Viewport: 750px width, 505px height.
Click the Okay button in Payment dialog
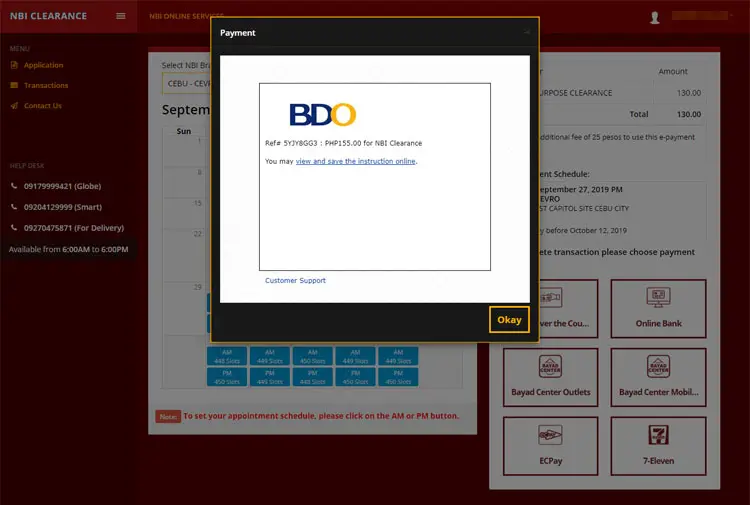(509, 319)
